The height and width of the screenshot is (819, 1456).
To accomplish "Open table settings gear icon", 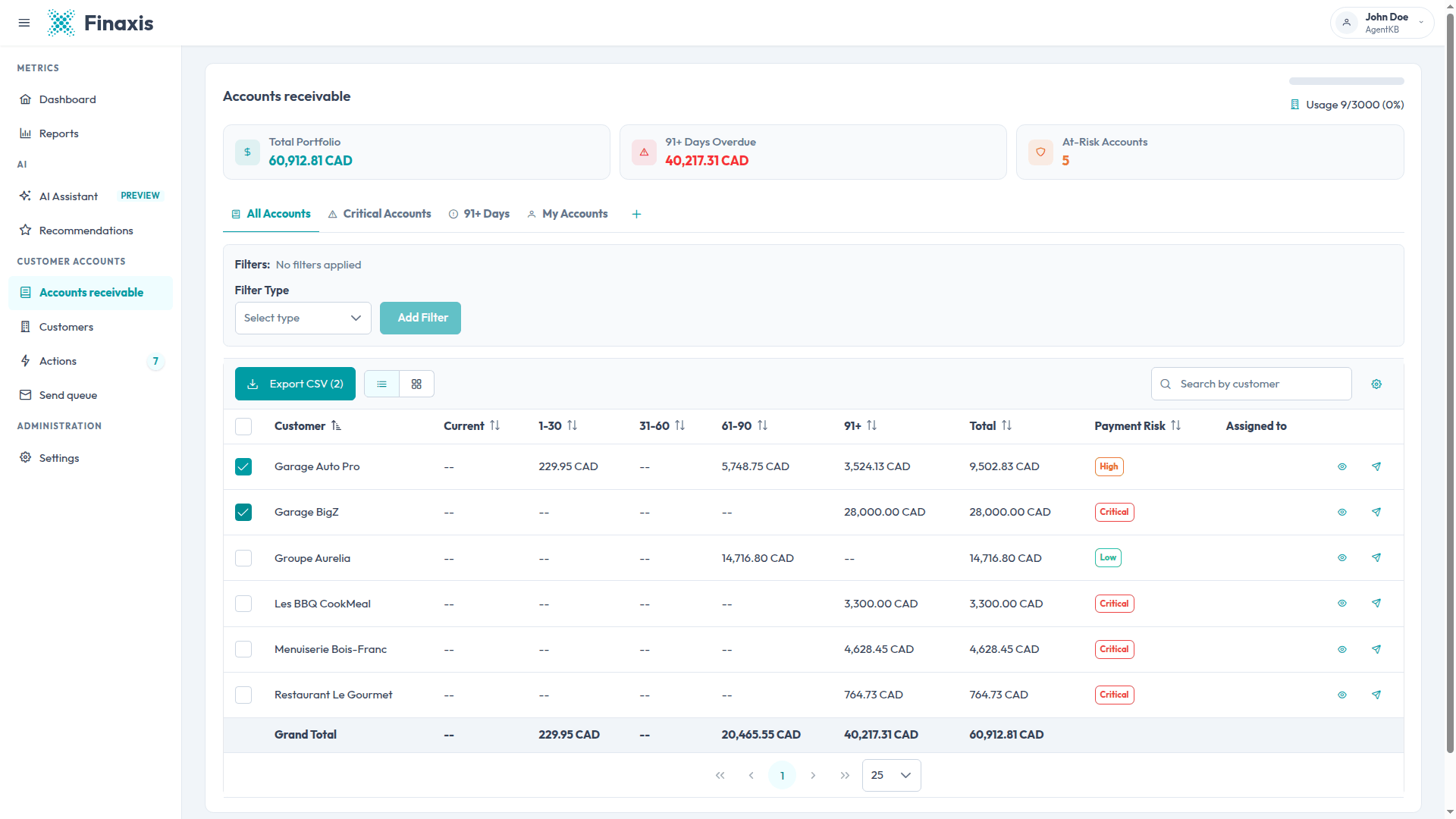I will pos(1376,384).
